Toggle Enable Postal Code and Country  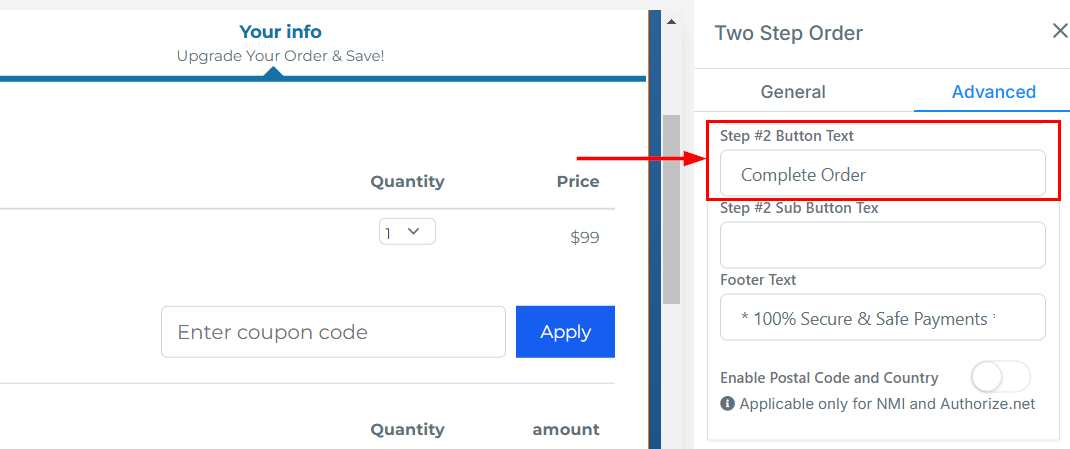point(1000,377)
